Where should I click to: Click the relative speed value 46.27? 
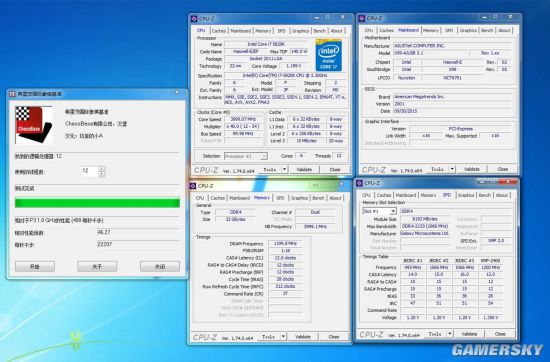(x=138, y=232)
